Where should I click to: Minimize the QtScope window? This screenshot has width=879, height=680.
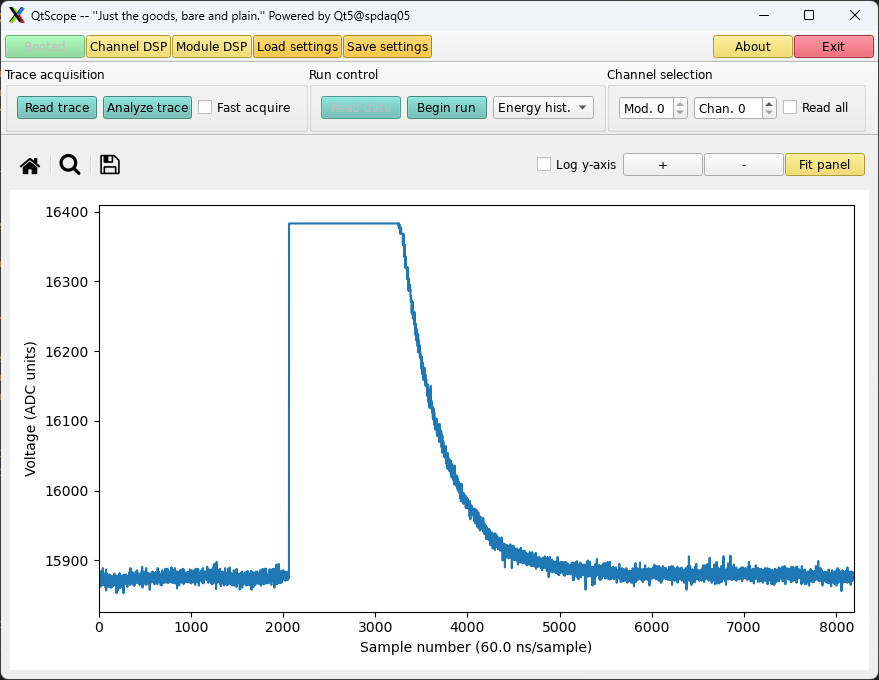[764, 15]
